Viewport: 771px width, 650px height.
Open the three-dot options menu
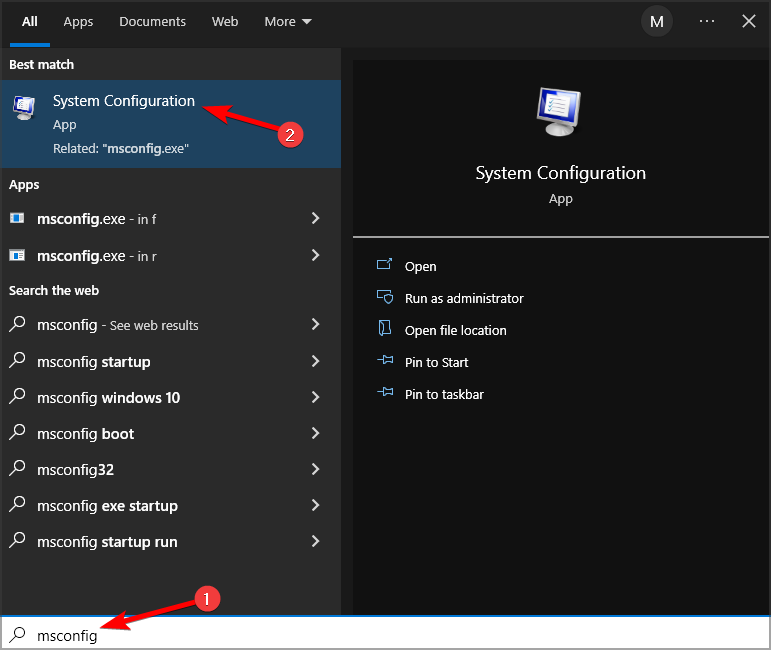707,21
